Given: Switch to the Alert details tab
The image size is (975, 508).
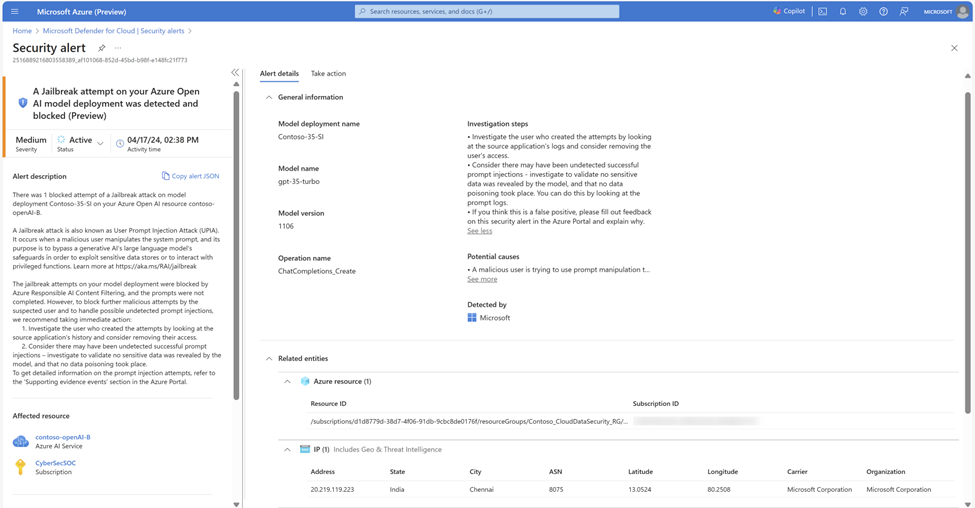Looking at the screenshot, I should [x=279, y=73].
